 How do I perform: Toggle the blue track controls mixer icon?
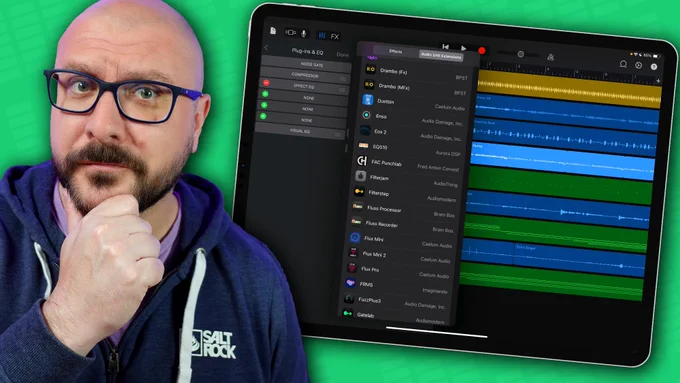point(322,35)
